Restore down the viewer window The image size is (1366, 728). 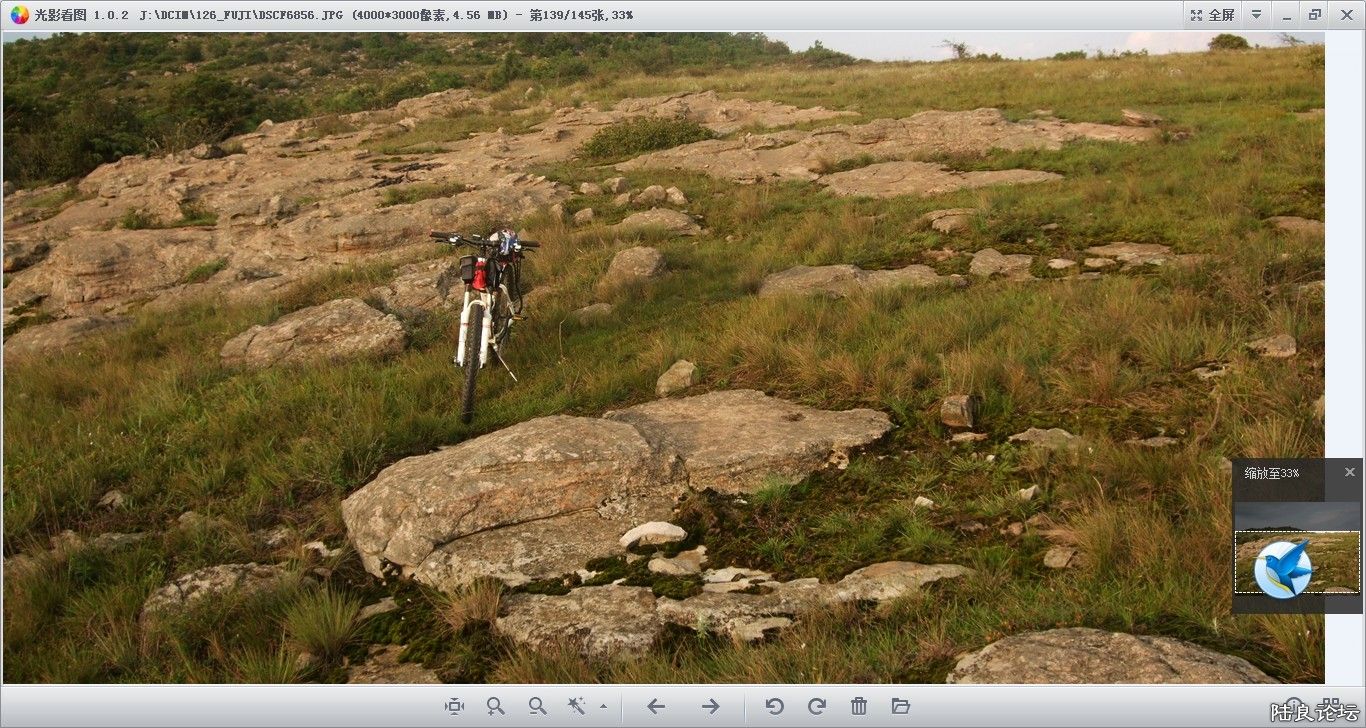(x=1315, y=15)
